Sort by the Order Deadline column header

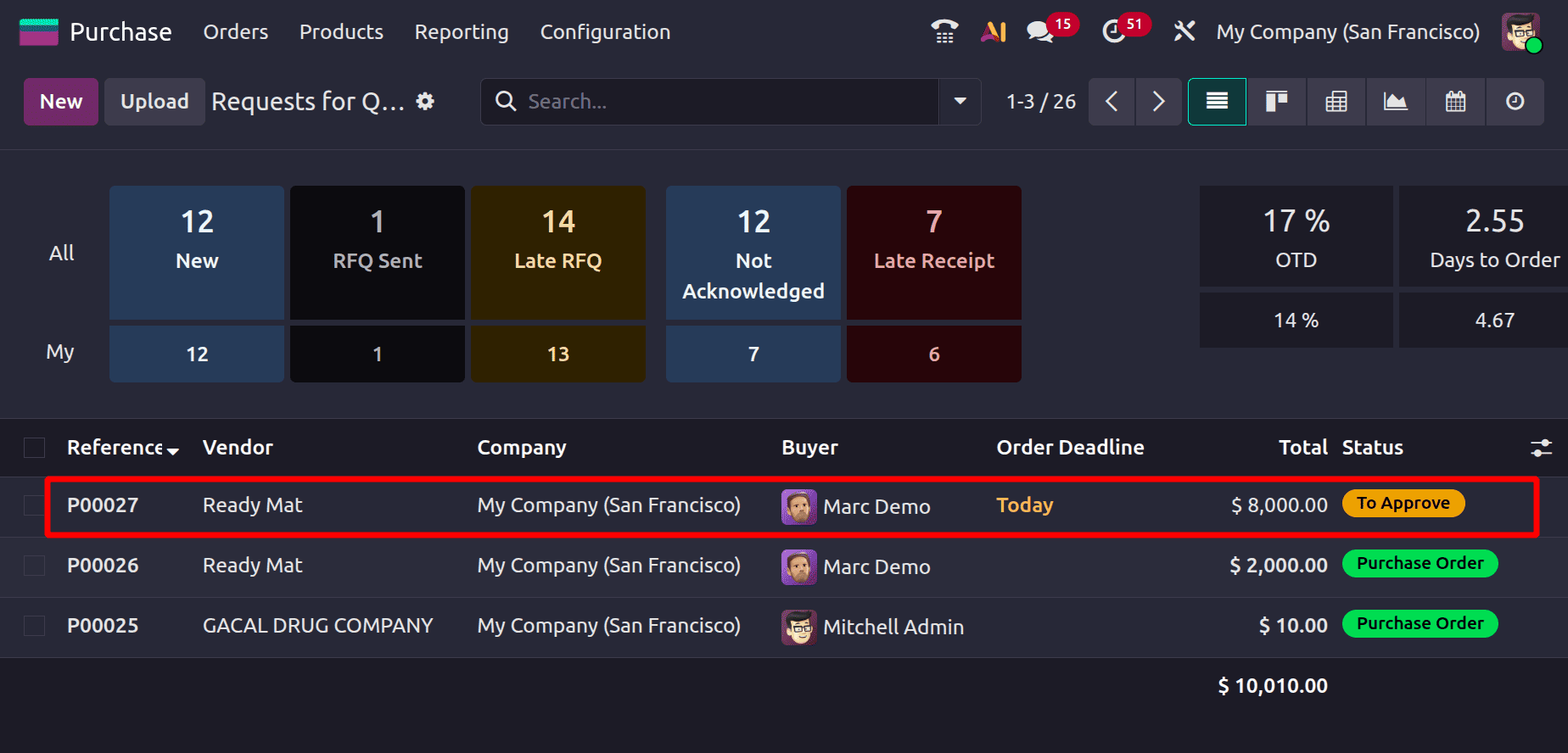[x=1070, y=448]
